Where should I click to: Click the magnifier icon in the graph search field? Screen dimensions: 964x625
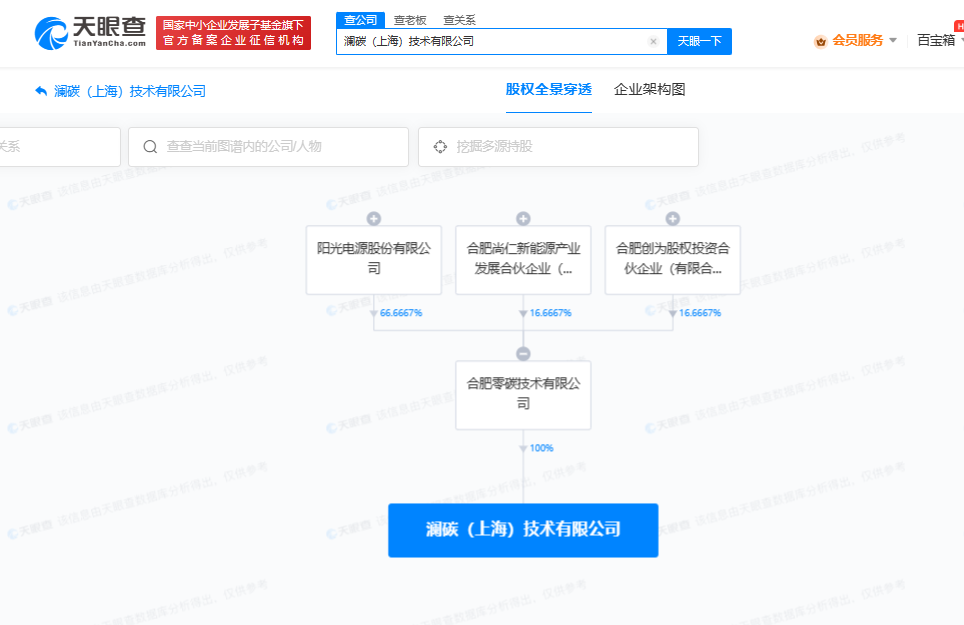coord(150,147)
